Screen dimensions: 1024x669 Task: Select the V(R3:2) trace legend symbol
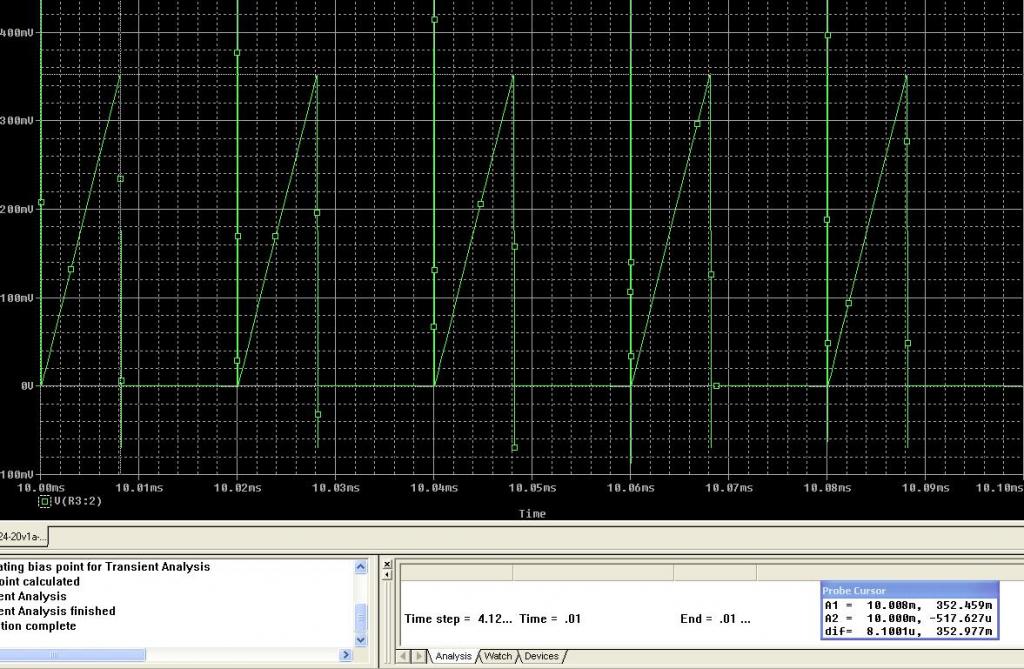[44, 501]
